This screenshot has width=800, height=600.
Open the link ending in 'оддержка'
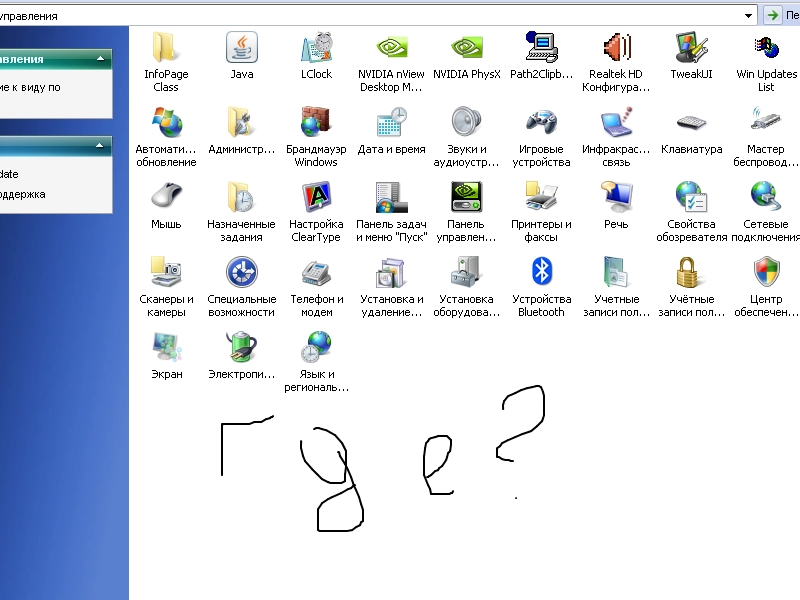(x=22, y=194)
